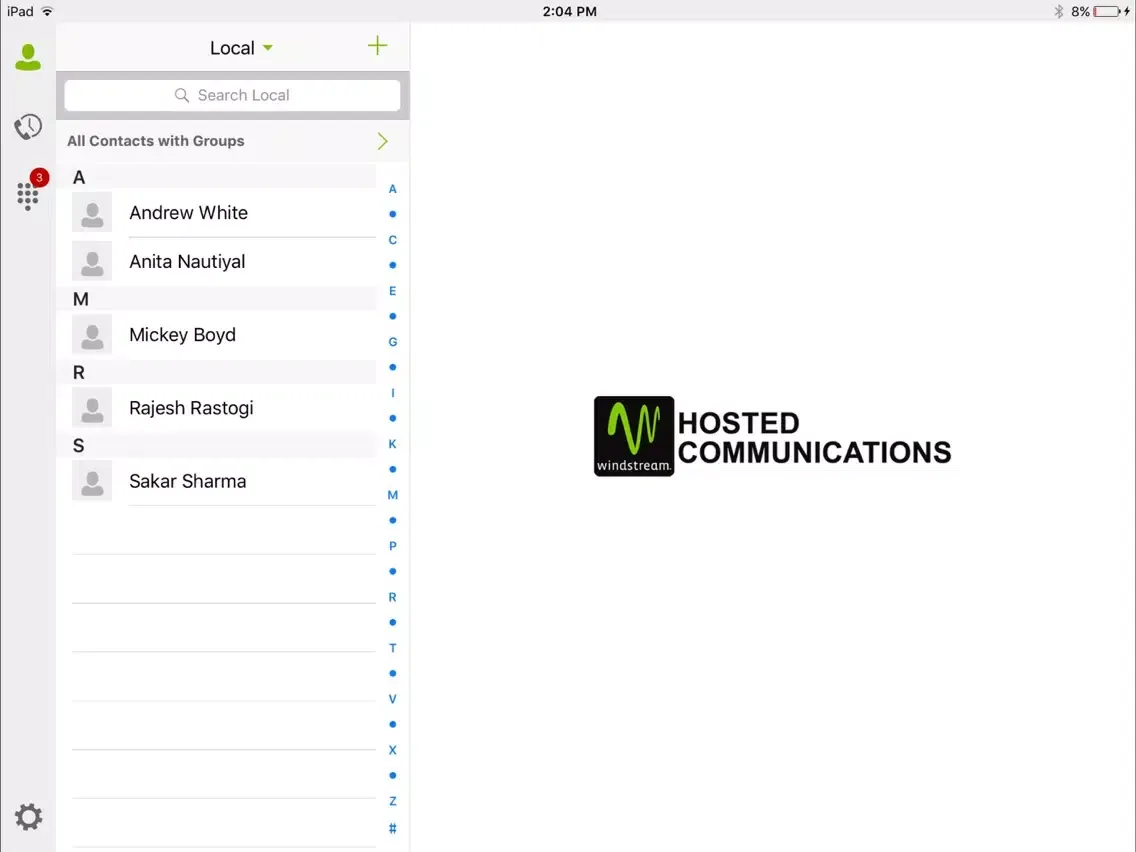Viewport: 1136px width, 852px height.
Task: Click the magnifier icon in search box
Action: point(182,95)
